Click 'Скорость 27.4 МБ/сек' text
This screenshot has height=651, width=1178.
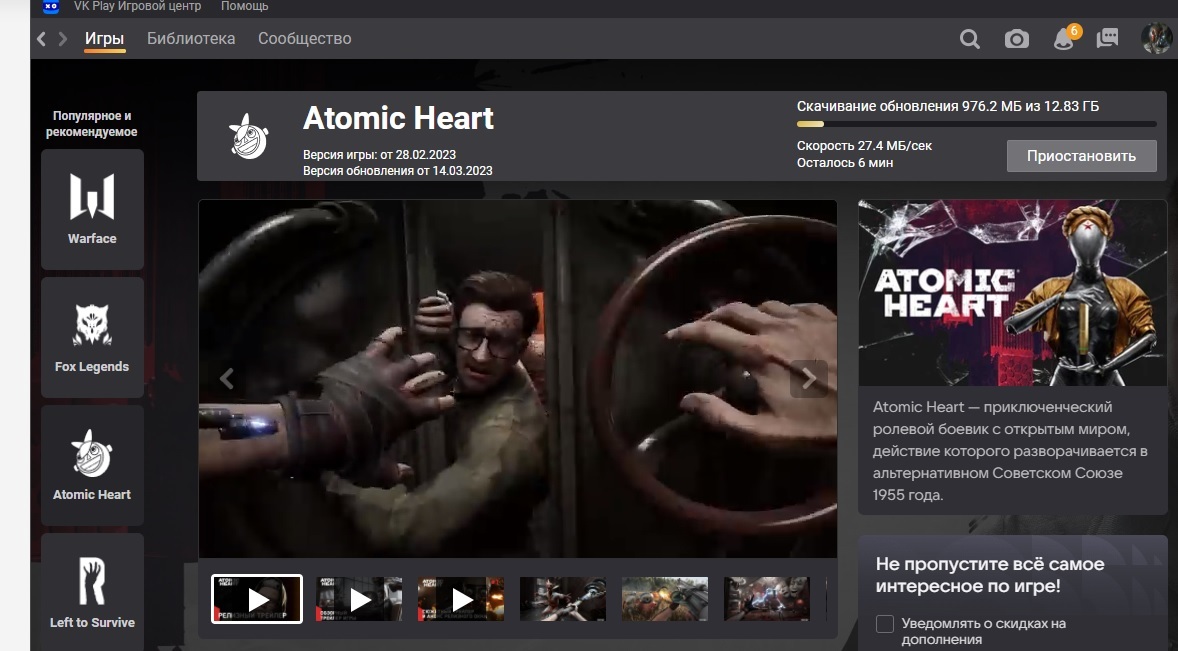tap(864, 146)
